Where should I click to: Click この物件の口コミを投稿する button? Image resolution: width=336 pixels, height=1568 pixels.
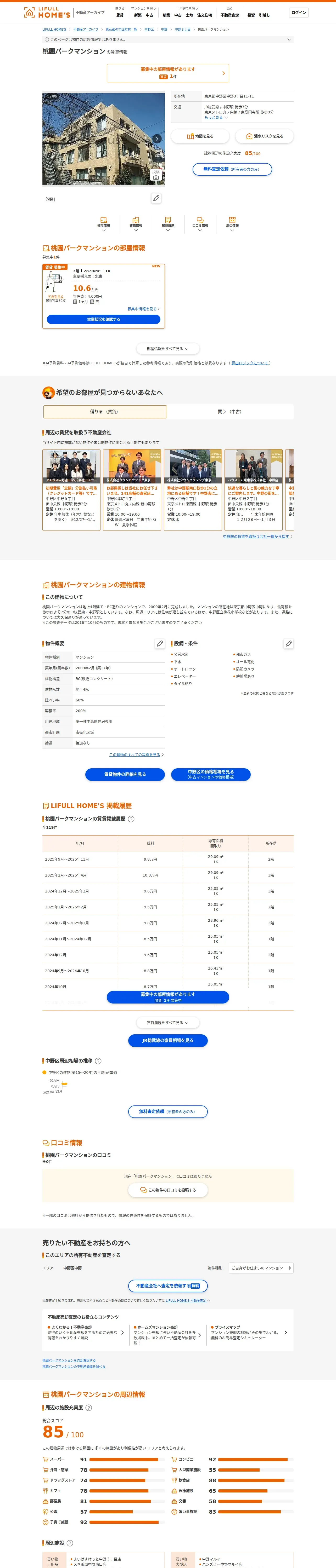168,1190
